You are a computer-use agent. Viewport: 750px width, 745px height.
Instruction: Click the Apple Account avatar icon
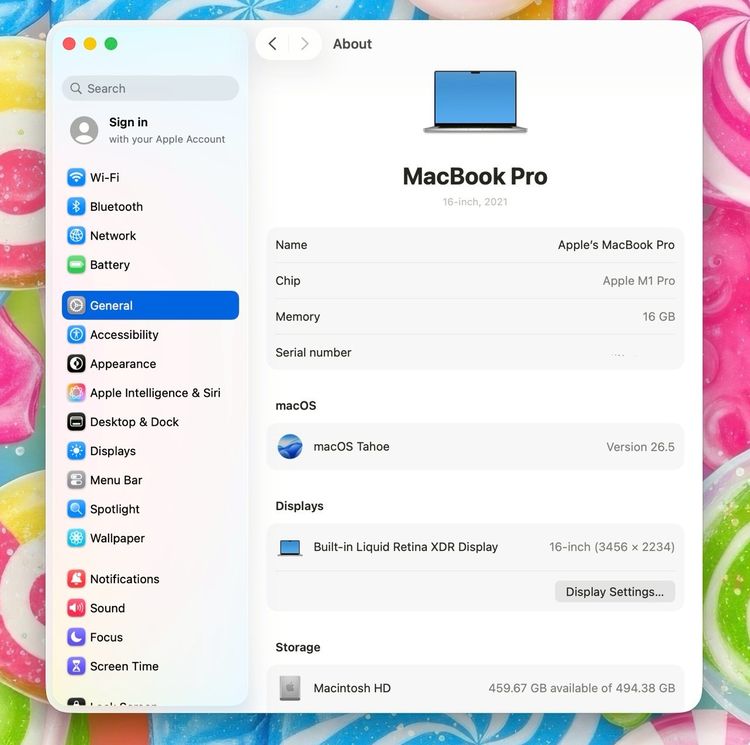click(84, 130)
